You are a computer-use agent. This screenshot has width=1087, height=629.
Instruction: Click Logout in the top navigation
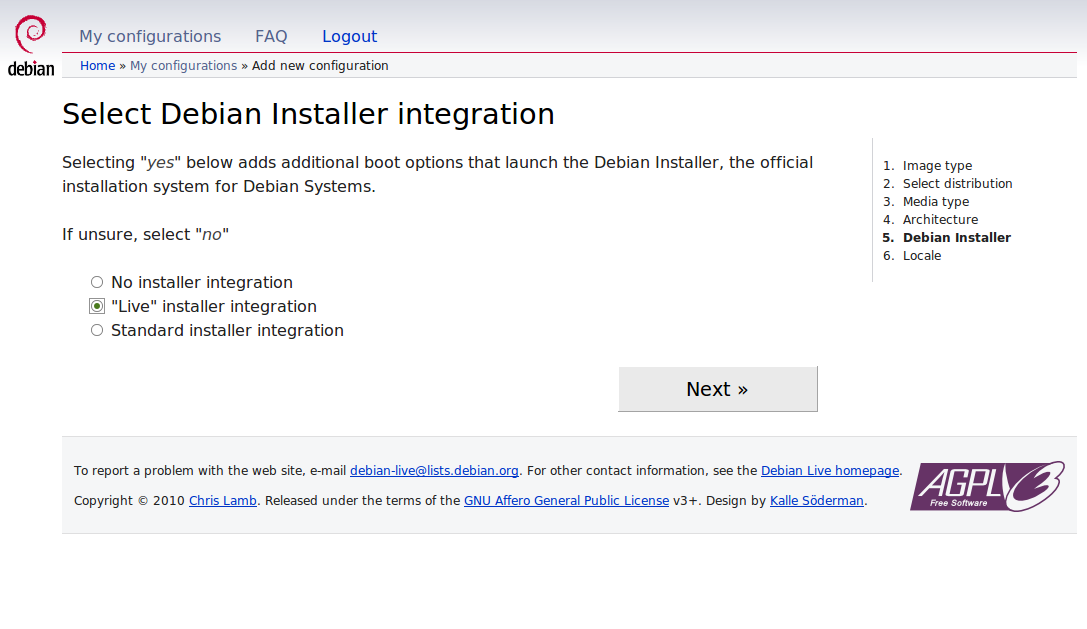[x=349, y=36]
